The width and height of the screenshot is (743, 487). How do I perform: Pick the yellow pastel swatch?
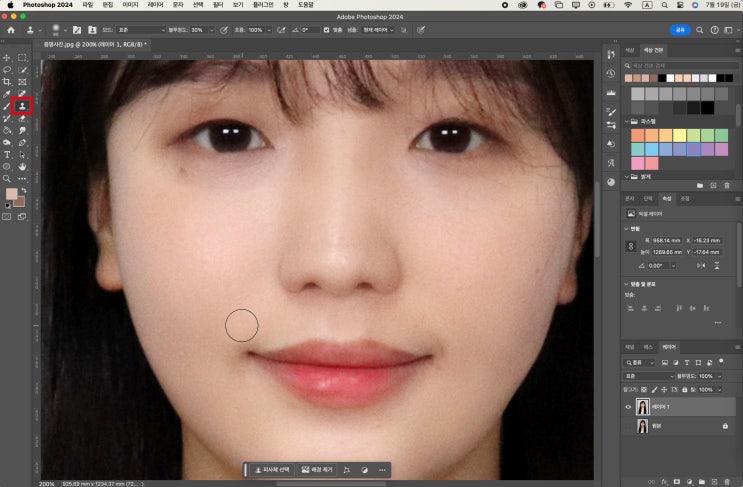(679, 135)
